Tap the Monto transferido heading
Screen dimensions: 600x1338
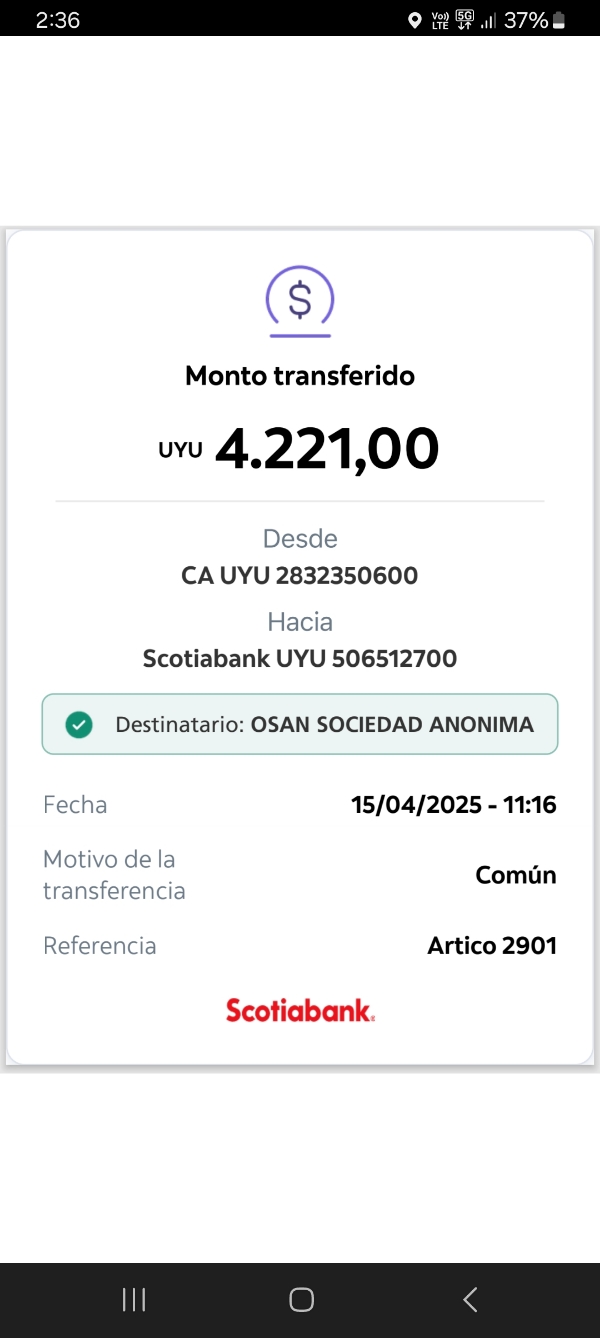tap(300, 376)
